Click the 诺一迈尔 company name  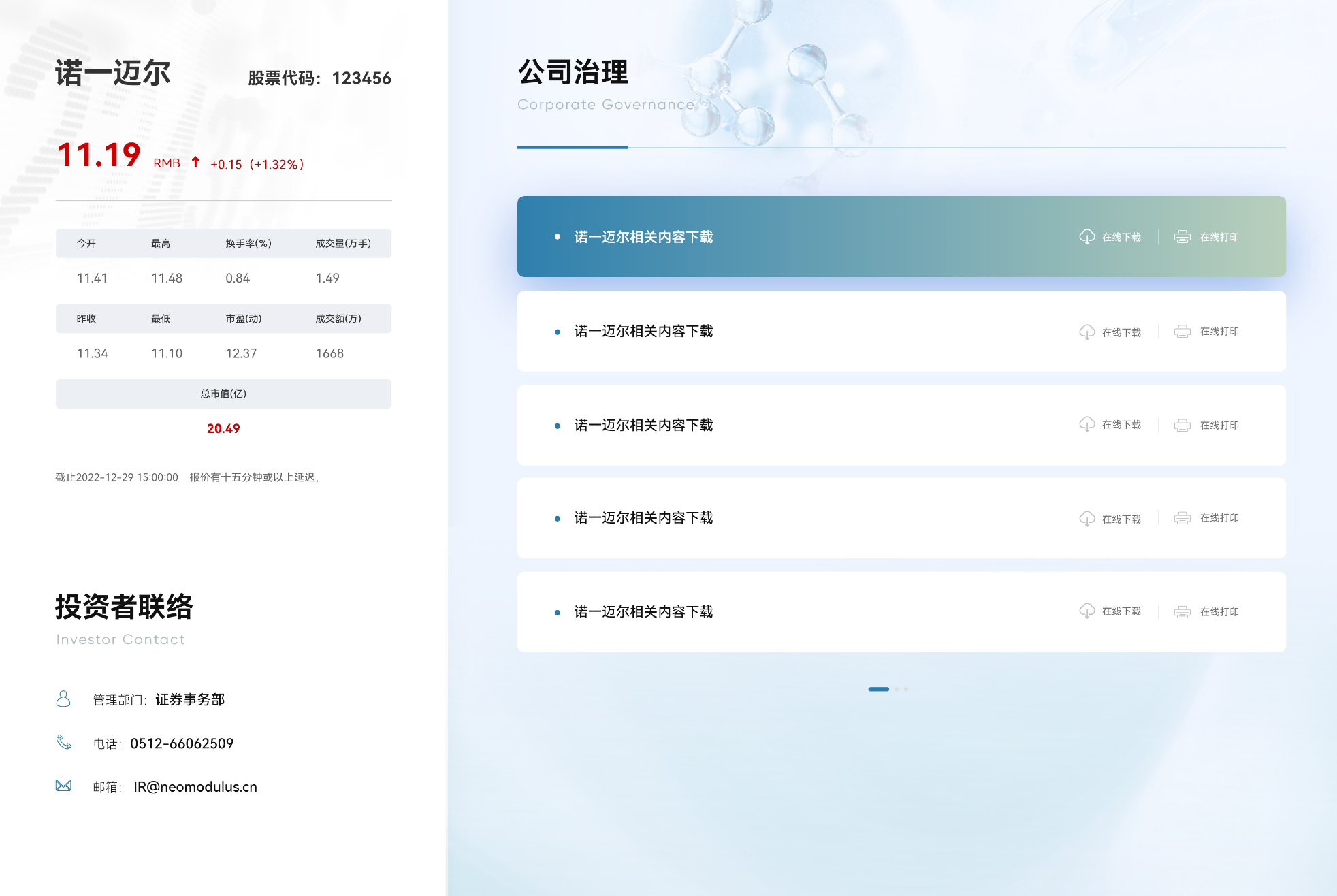(113, 73)
